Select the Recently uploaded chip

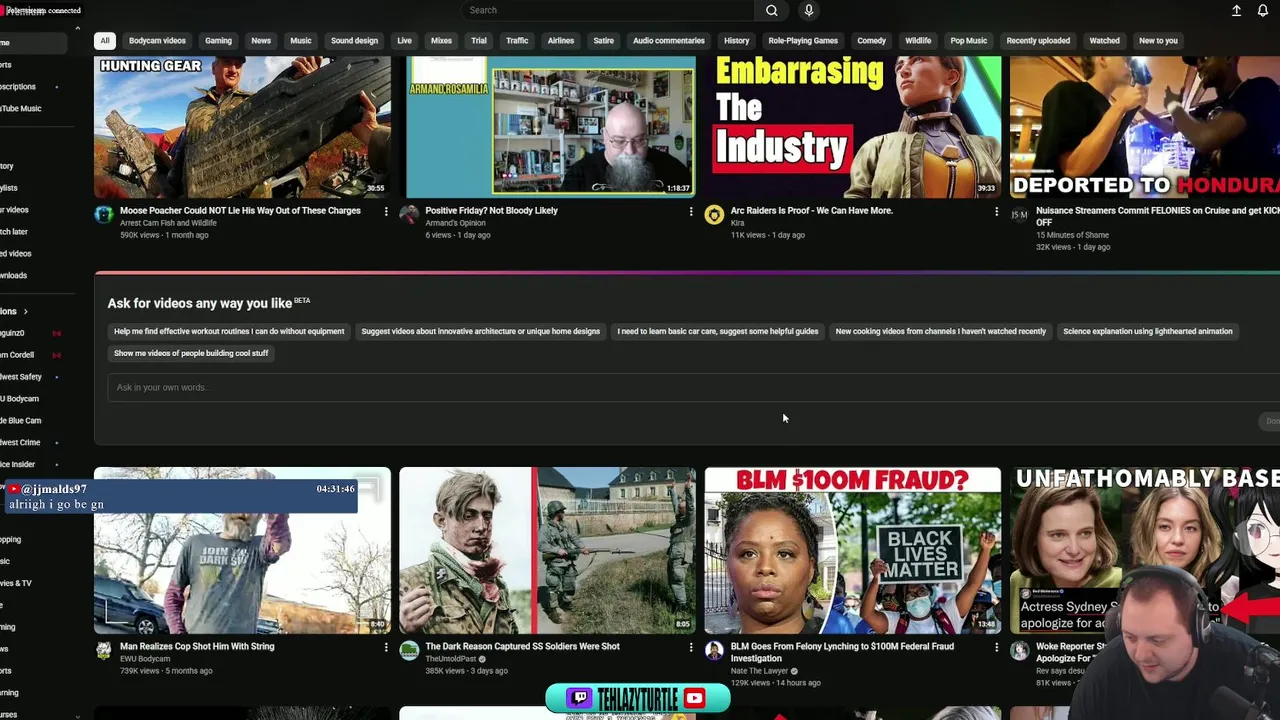[x=1038, y=41]
